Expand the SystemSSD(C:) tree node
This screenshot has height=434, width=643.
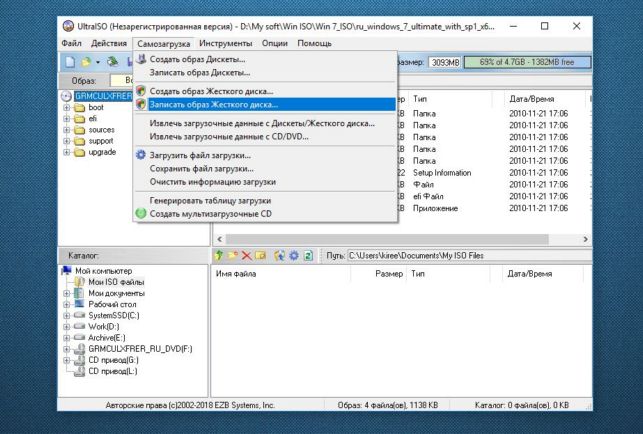pyautogui.click(x=66, y=315)
